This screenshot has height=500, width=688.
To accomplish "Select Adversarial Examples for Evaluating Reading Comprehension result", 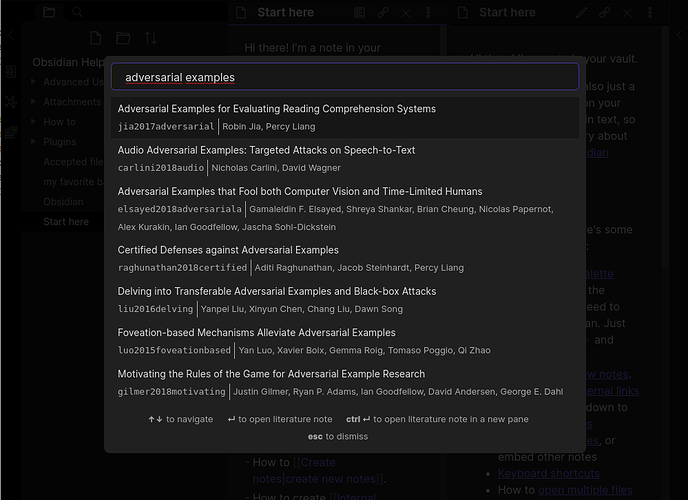I will coord(345,118).
